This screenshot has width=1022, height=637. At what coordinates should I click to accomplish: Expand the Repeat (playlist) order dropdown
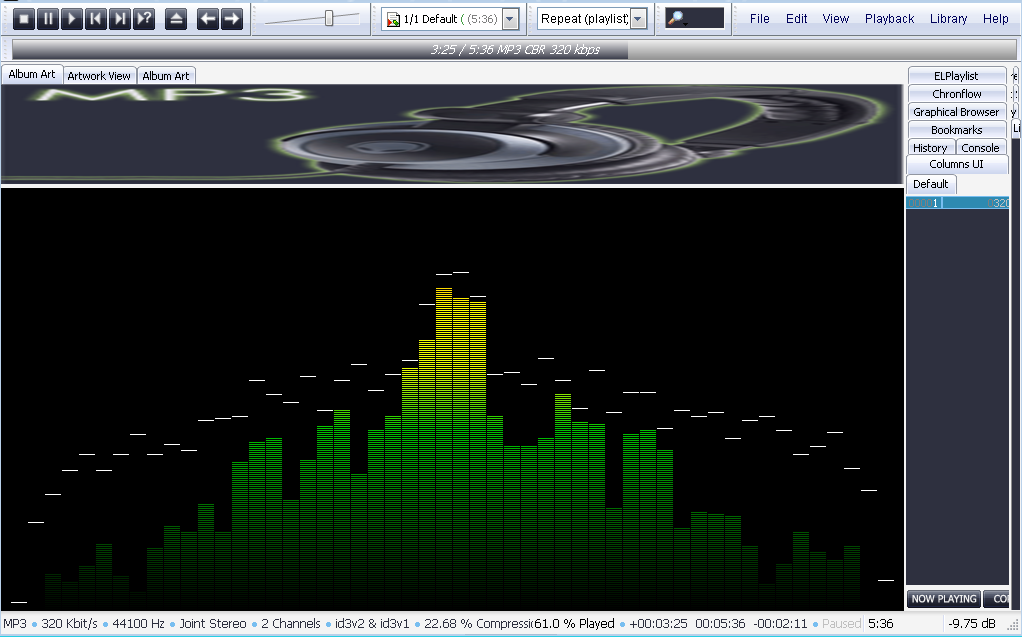pos(638,19)
